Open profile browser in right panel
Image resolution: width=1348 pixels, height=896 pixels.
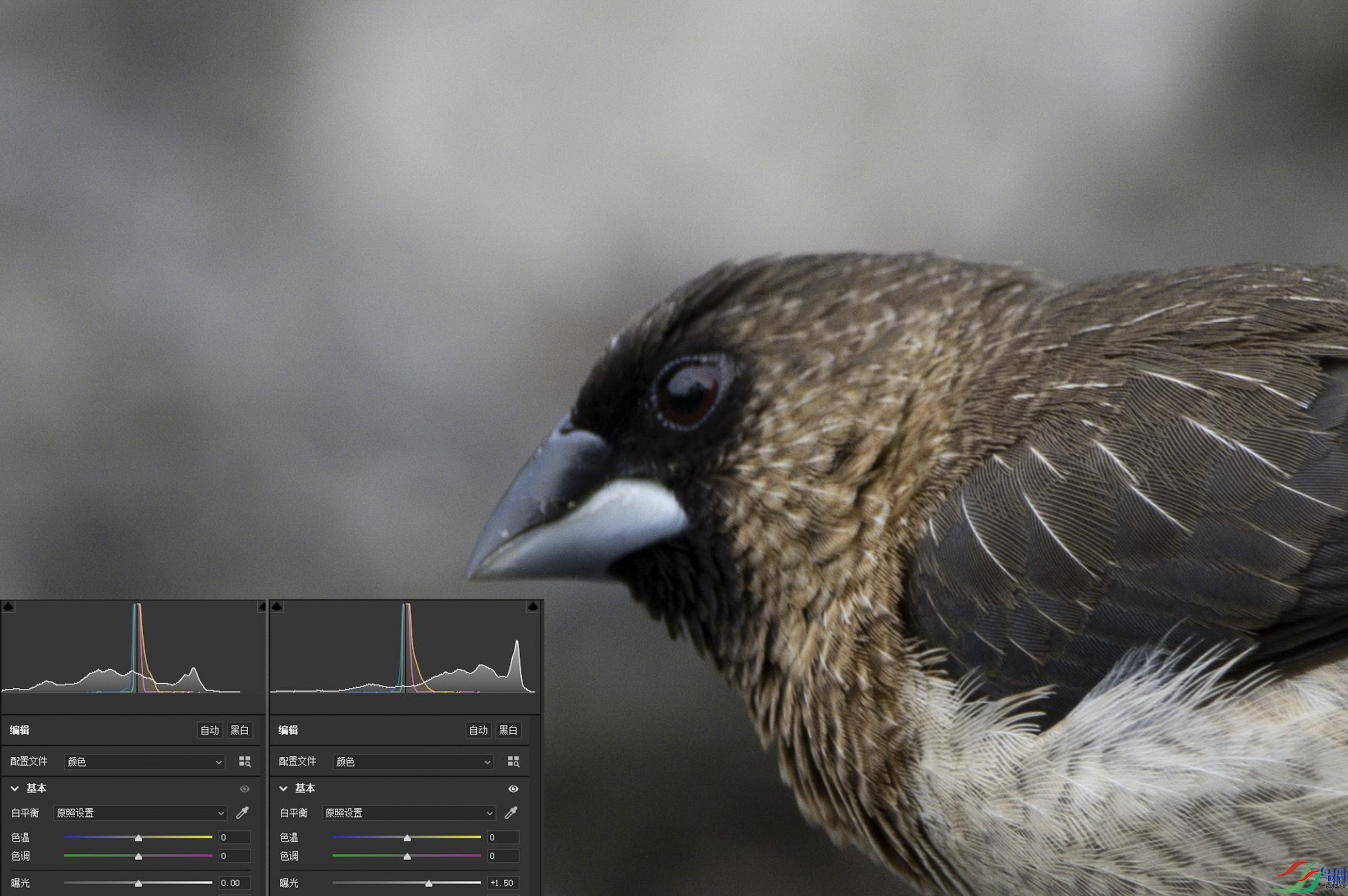pos(513,761)
